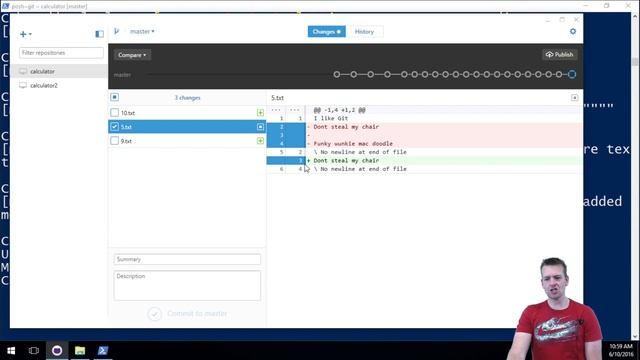Select the calculator2 repository
This screenshot has width=640, height=360.
[59, 85]
